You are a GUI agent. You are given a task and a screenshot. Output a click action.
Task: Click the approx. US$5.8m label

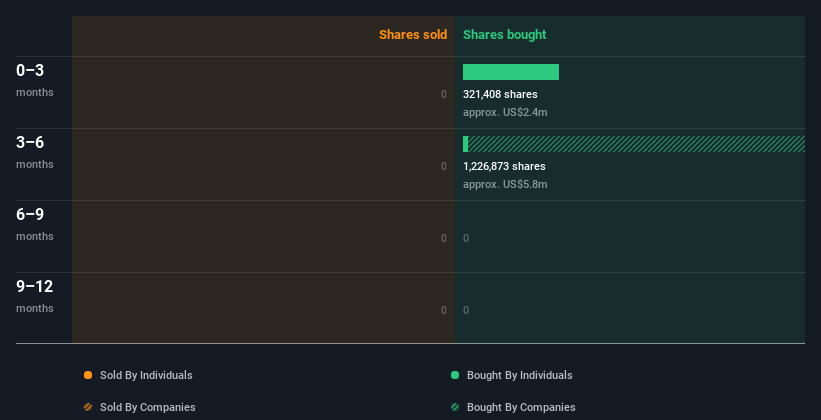[505, 184]
